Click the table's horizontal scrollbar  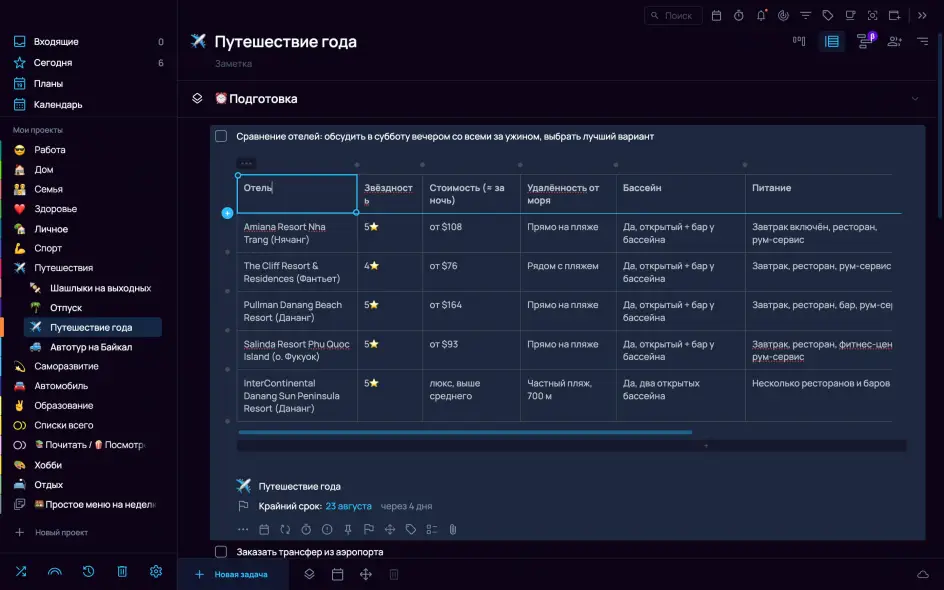[465, 433]
